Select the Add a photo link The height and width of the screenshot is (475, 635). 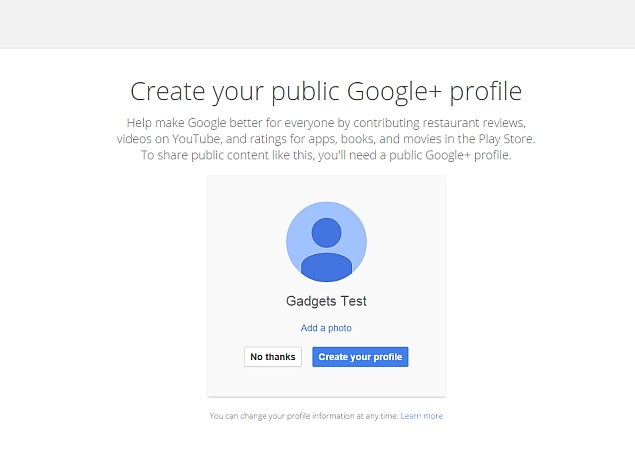(326, 328)
